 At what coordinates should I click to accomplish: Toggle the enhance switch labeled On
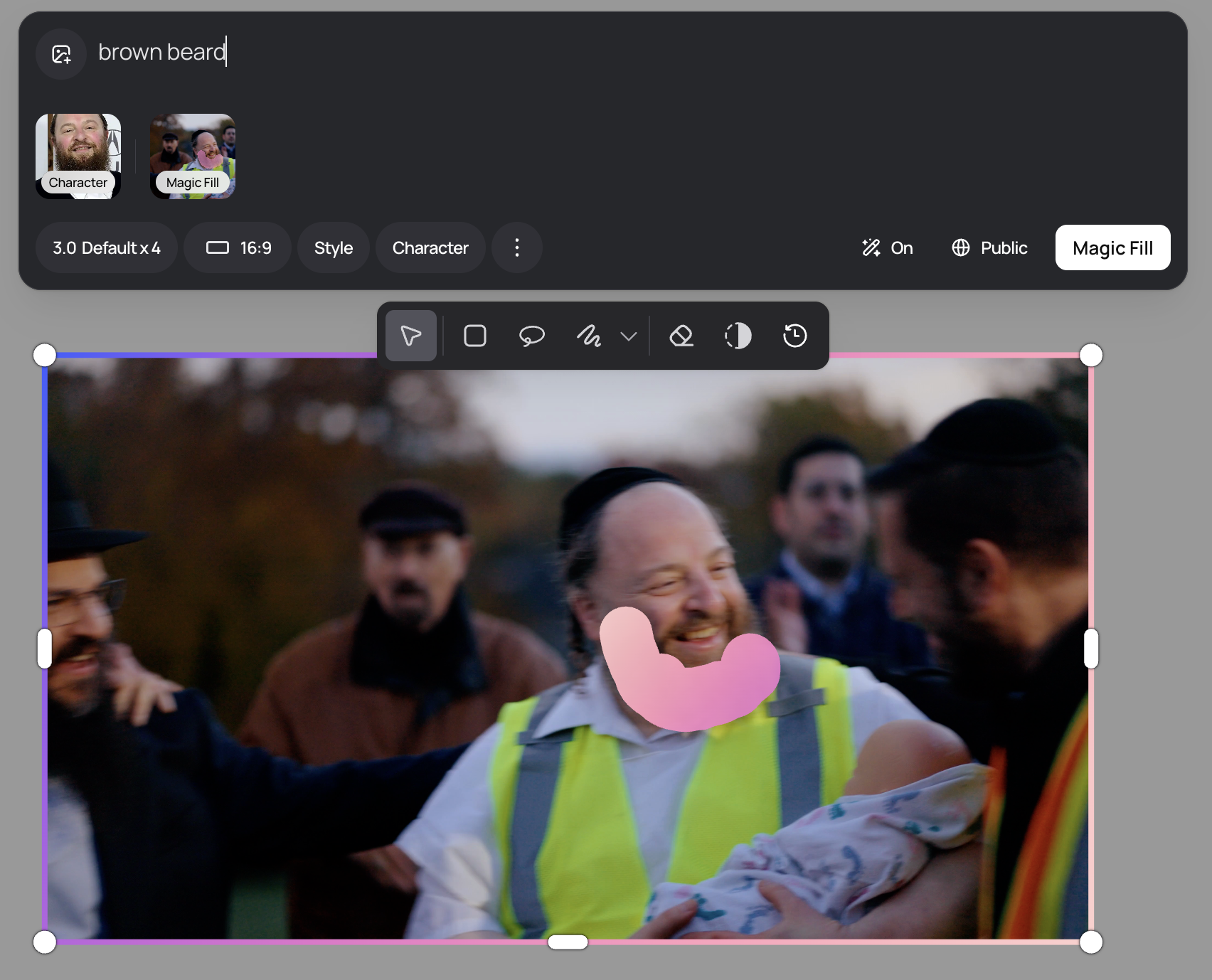pos(886,247)
